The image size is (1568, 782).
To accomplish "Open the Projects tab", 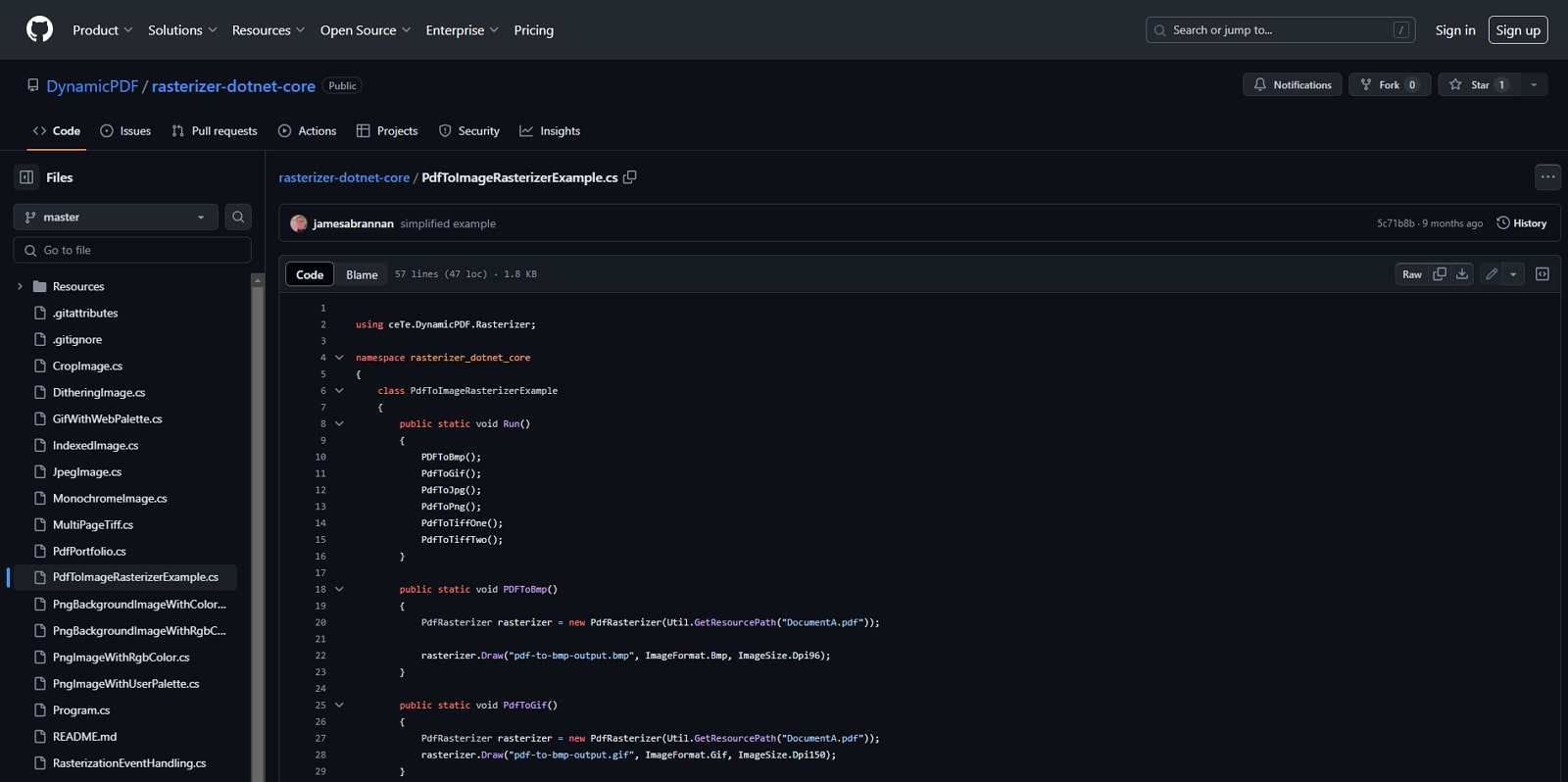I will [387, 130].
